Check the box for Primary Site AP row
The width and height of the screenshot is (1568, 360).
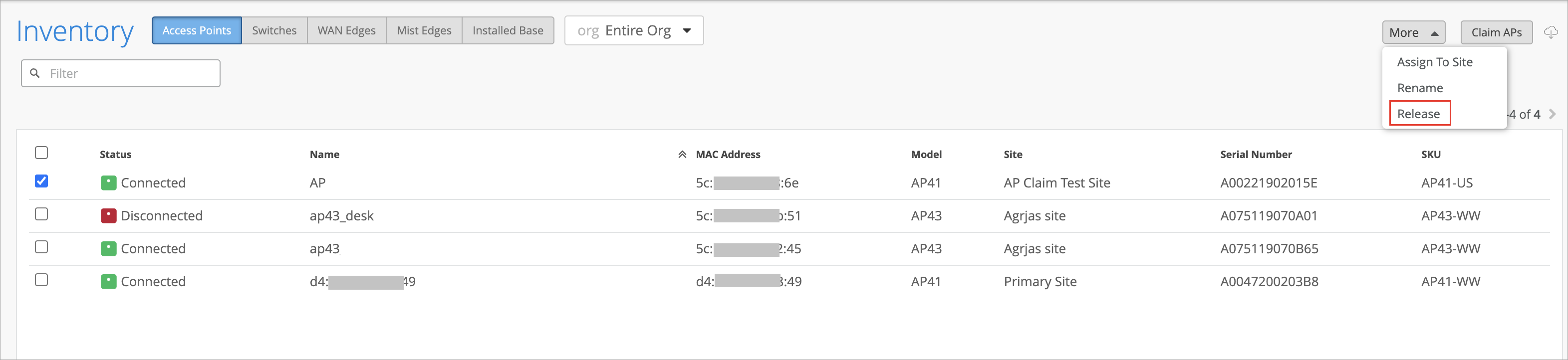click(x=41, y=280)
